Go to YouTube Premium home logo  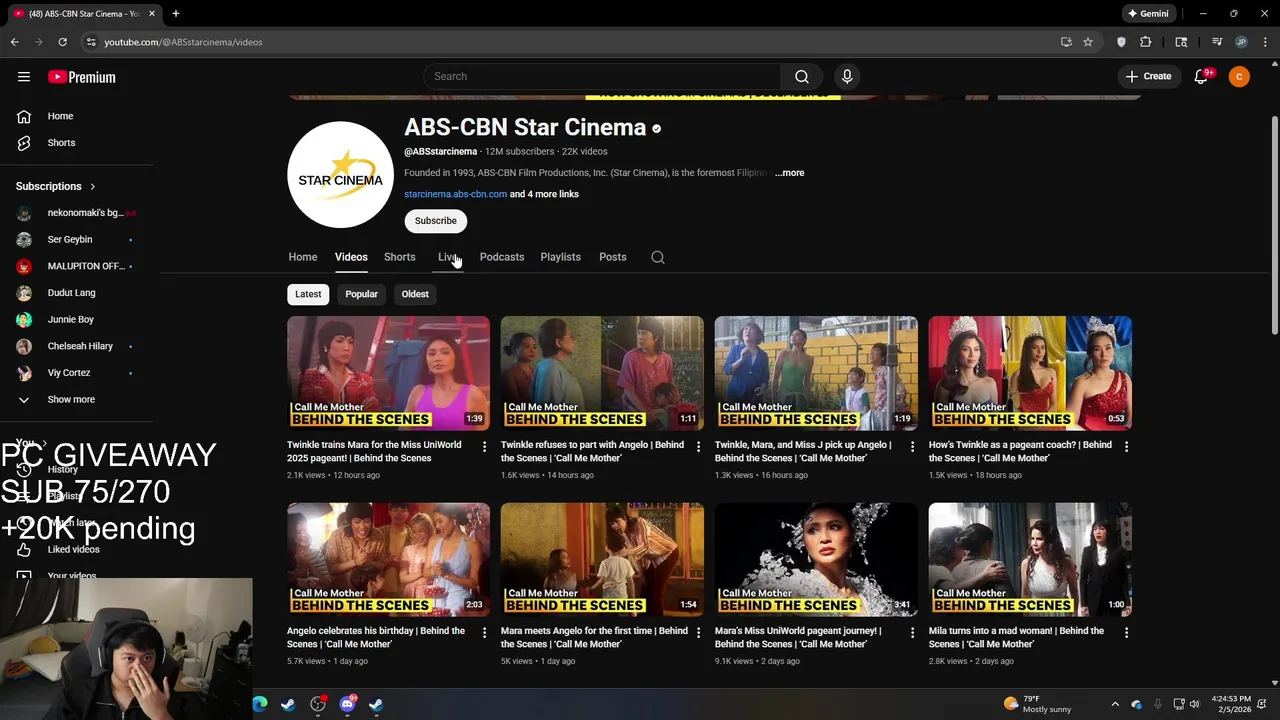pos(82,77)
